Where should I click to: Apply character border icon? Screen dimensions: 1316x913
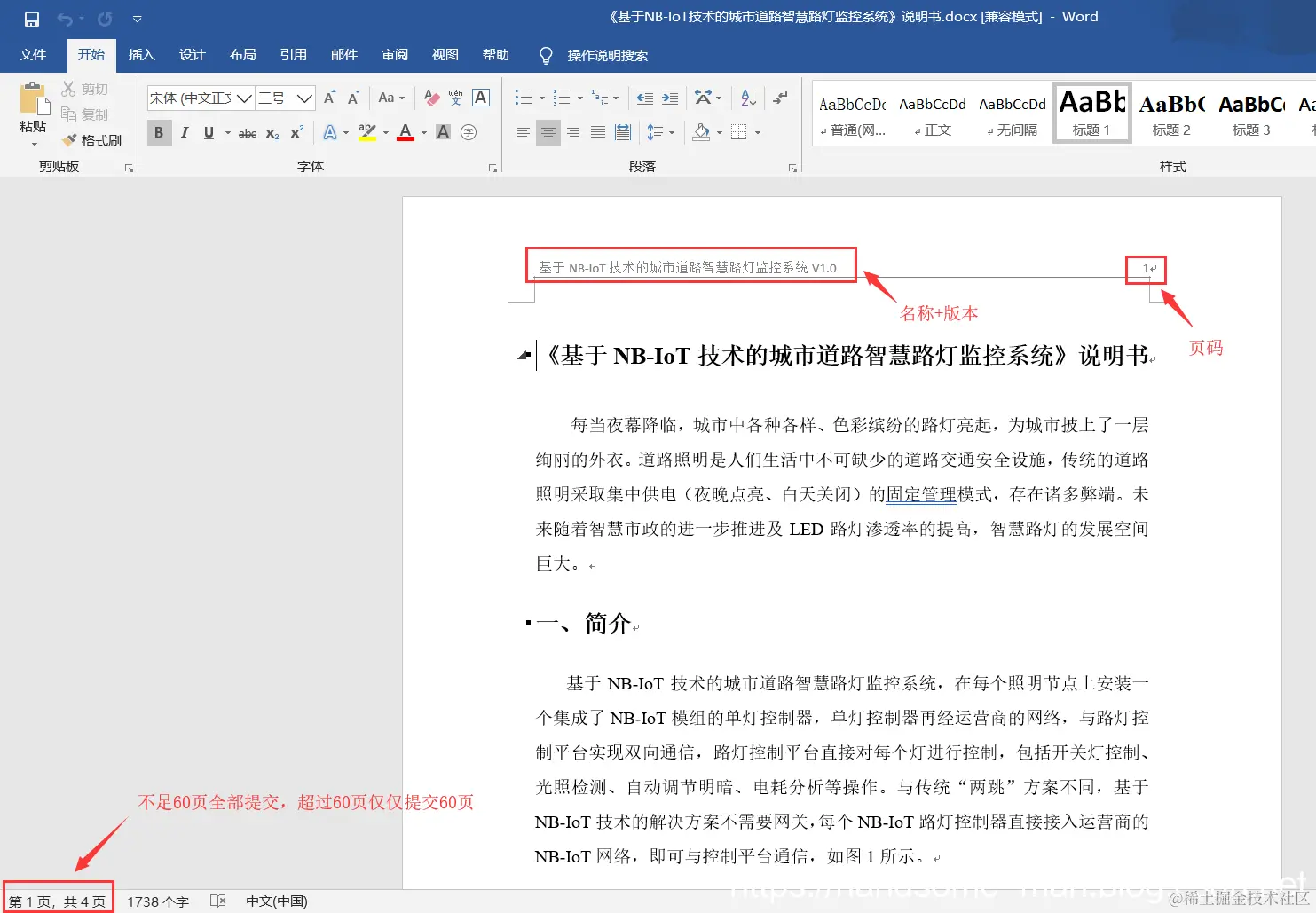pyautogui.click(x=481, y=98)
